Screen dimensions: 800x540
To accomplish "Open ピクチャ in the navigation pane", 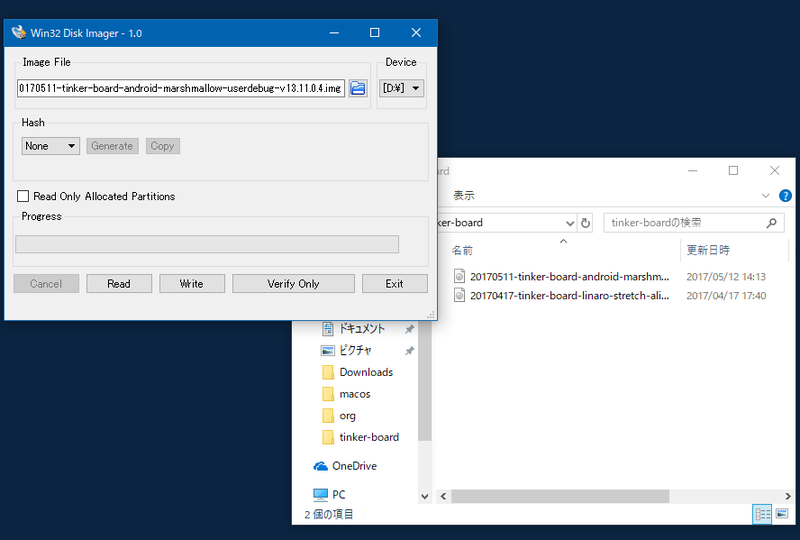I will point(356,350).
